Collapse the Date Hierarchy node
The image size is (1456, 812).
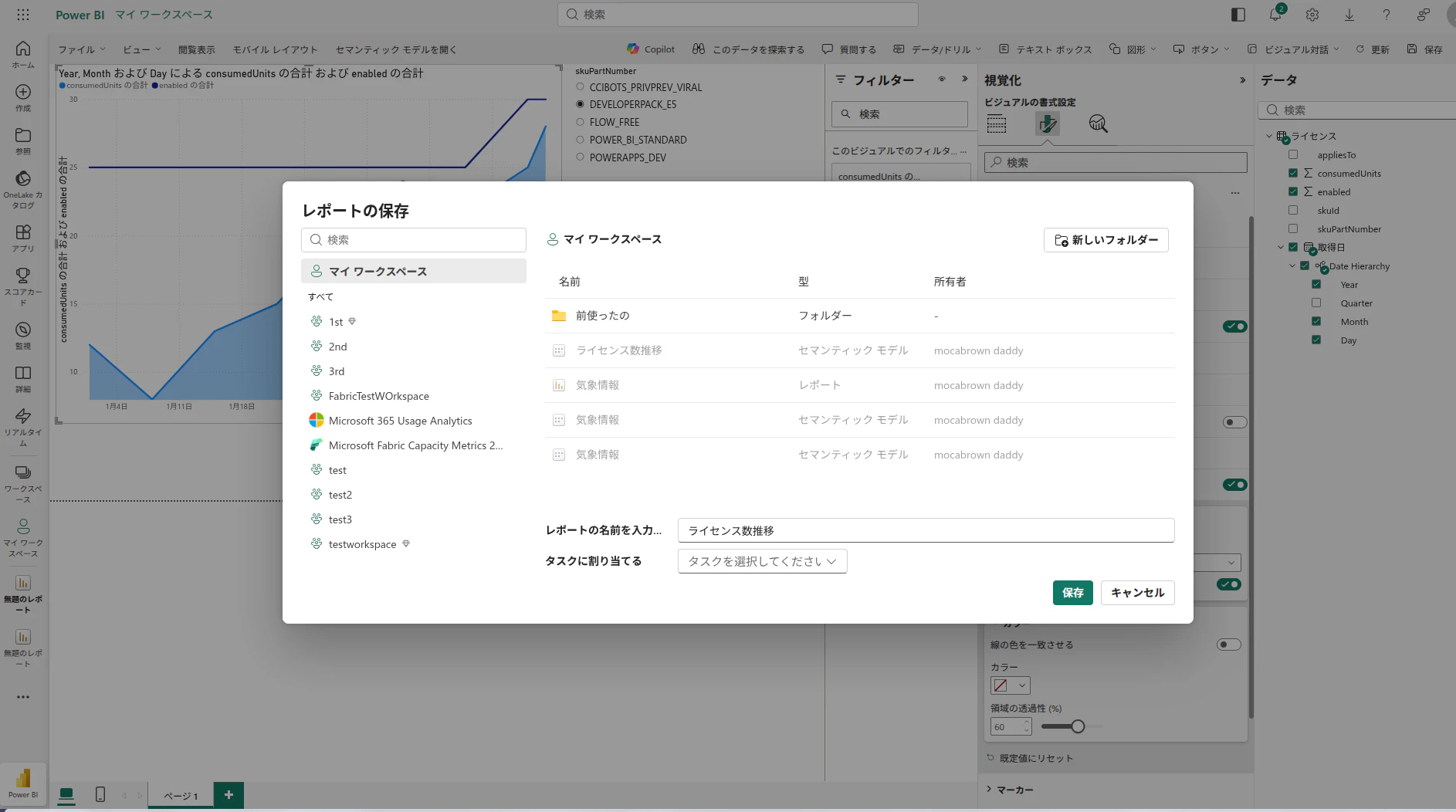1292,266
